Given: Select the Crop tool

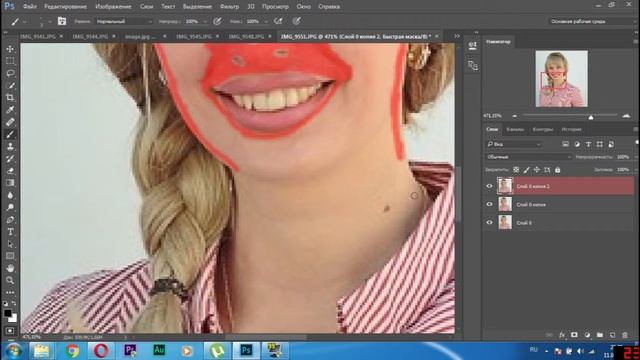Looking at the screenshot, I should tap(10, 98).
